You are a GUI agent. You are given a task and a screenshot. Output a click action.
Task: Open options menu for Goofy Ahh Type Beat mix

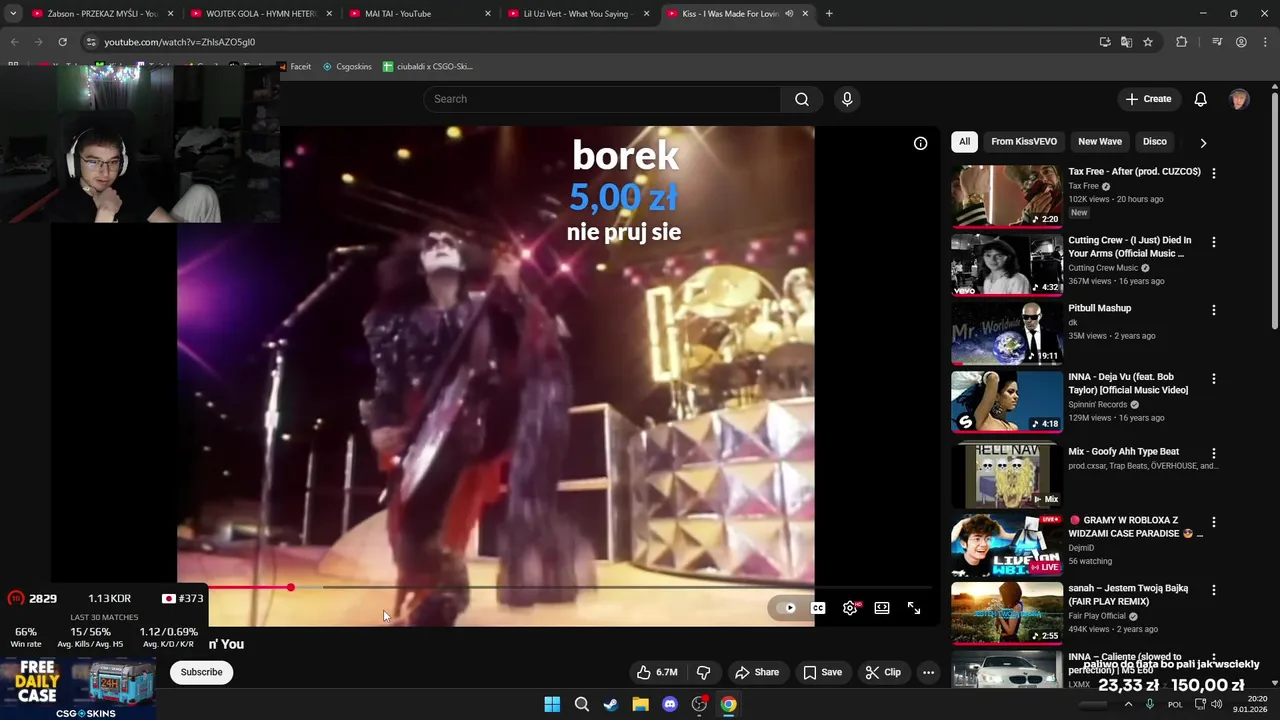pyautogui.click(x=1214, y=453)
